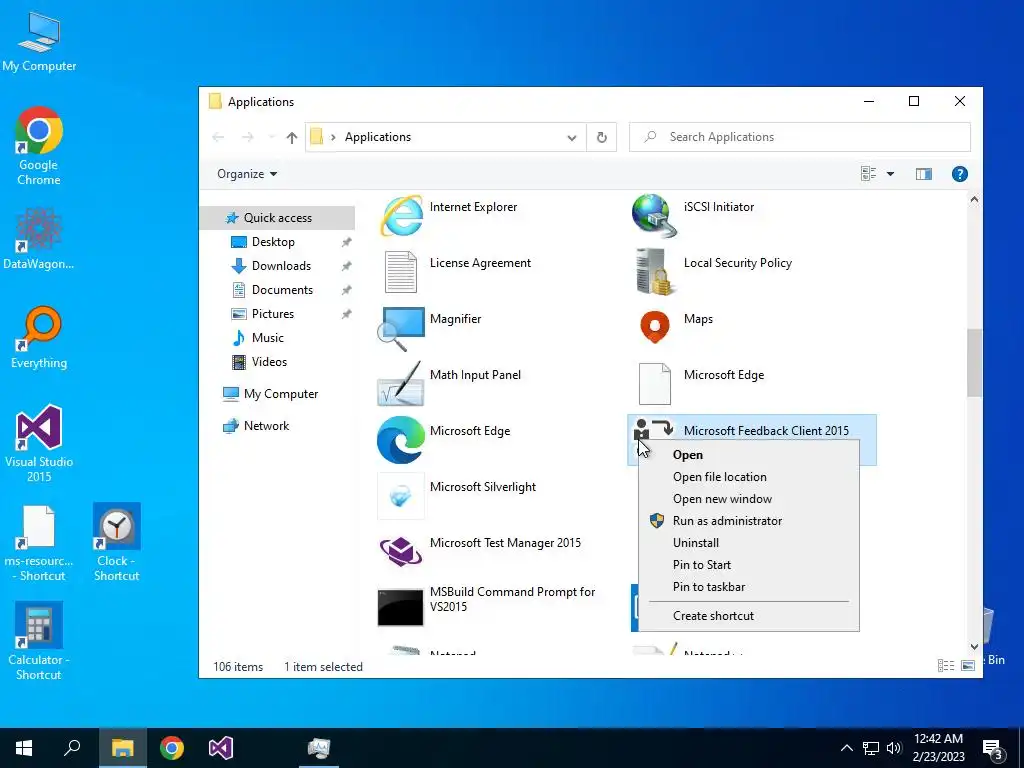Refresh the Applications folder
Image resolution: width=1024 pixels, height=768 pixels.
[601, 137]
